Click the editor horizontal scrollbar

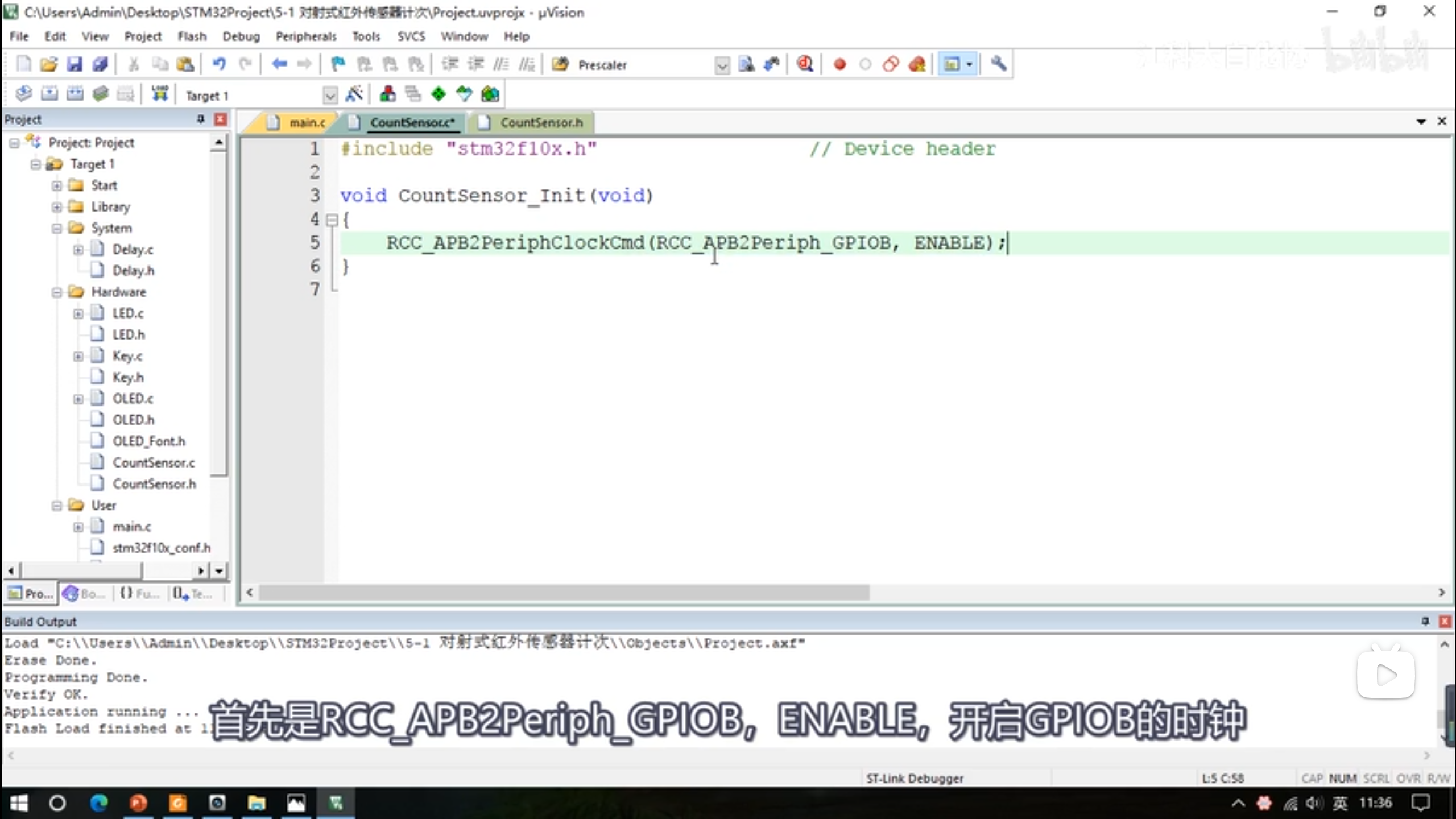click(563, 593)
